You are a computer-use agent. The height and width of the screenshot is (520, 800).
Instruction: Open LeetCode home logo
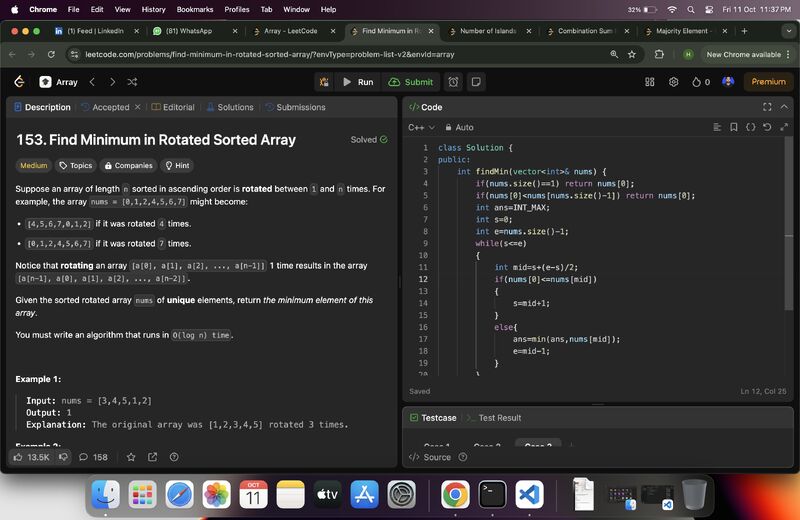(19, 82)
